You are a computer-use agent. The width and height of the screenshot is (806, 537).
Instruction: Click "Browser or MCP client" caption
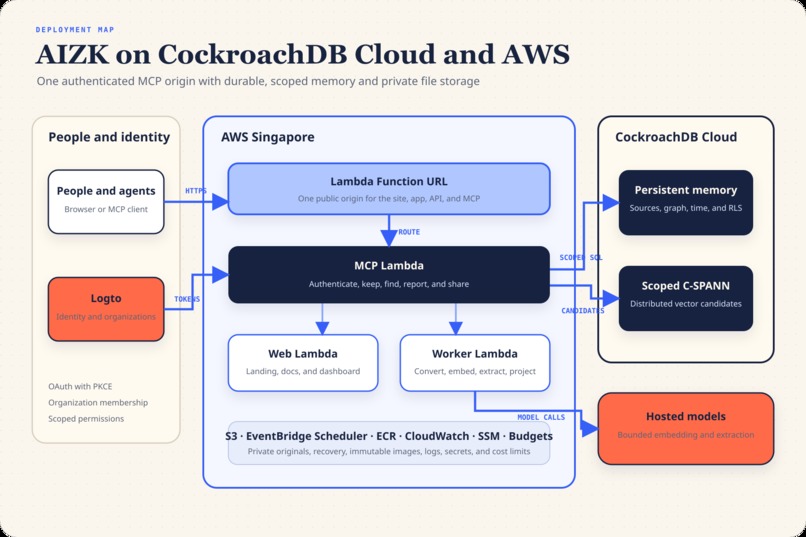click(x=106, y=209)
